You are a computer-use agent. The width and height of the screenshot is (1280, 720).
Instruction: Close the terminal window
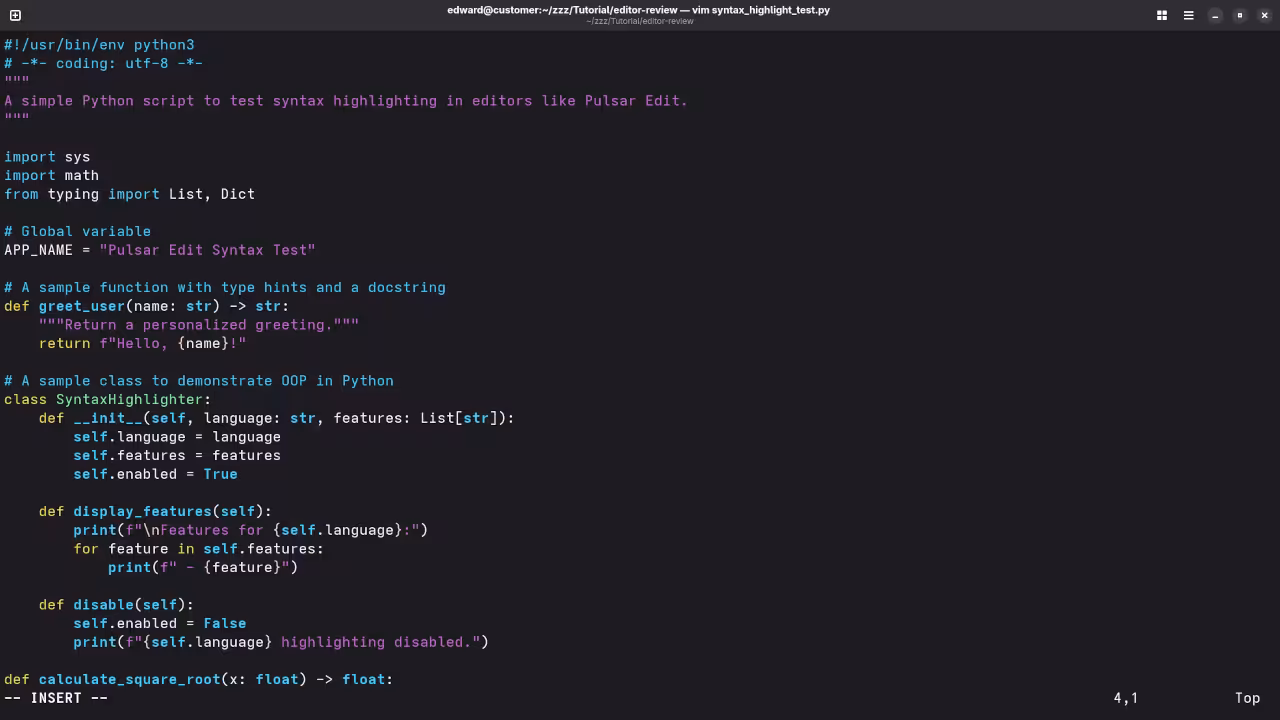[x=1264, y=16]
